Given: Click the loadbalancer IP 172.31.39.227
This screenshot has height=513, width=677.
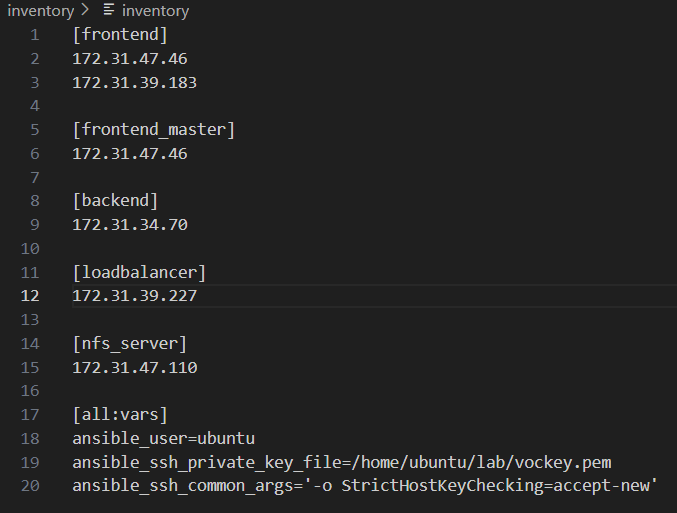Looking at the screenshot, I should pos(134,296).
